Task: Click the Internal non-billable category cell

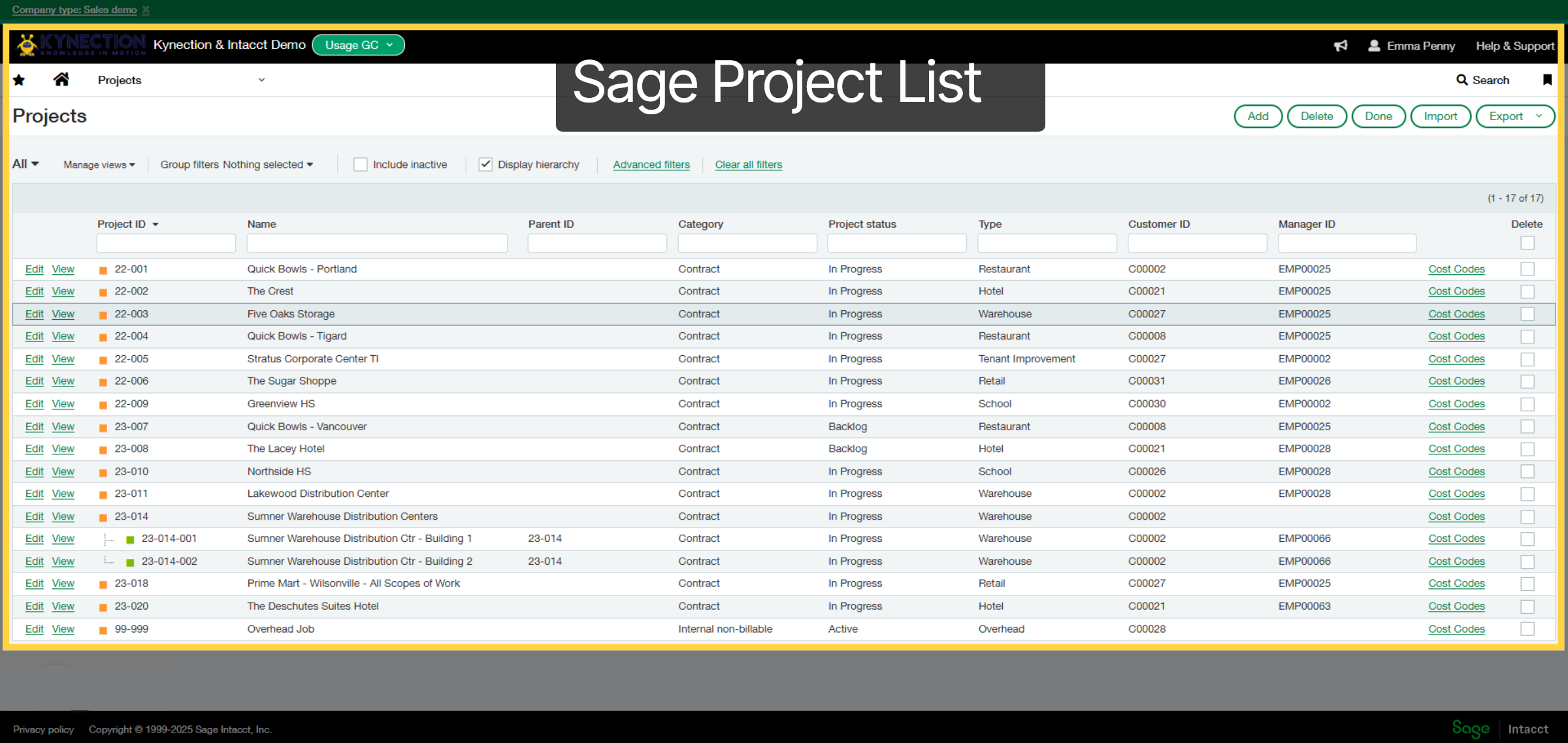Action: [725, 629]
